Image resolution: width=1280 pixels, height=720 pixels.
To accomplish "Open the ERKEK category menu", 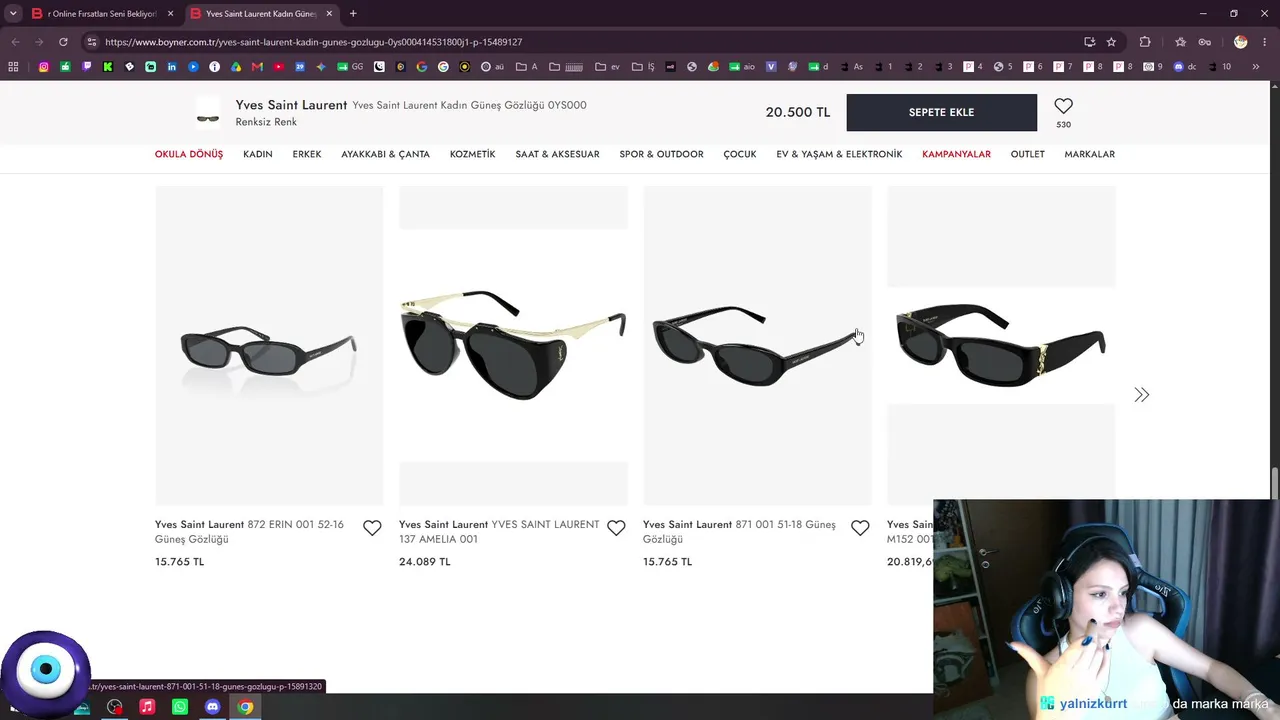I will pos(307,154).
